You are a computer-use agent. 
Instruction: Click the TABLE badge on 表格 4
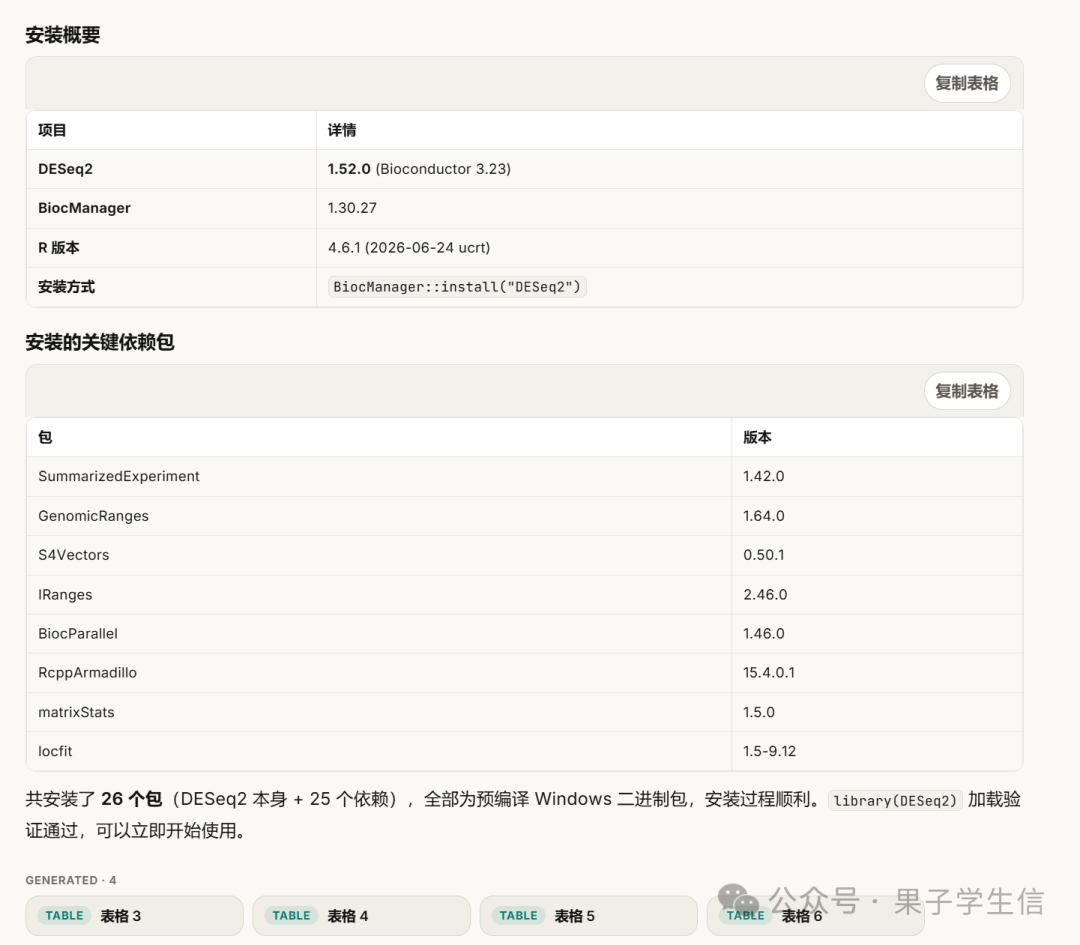tap(291, 915)
